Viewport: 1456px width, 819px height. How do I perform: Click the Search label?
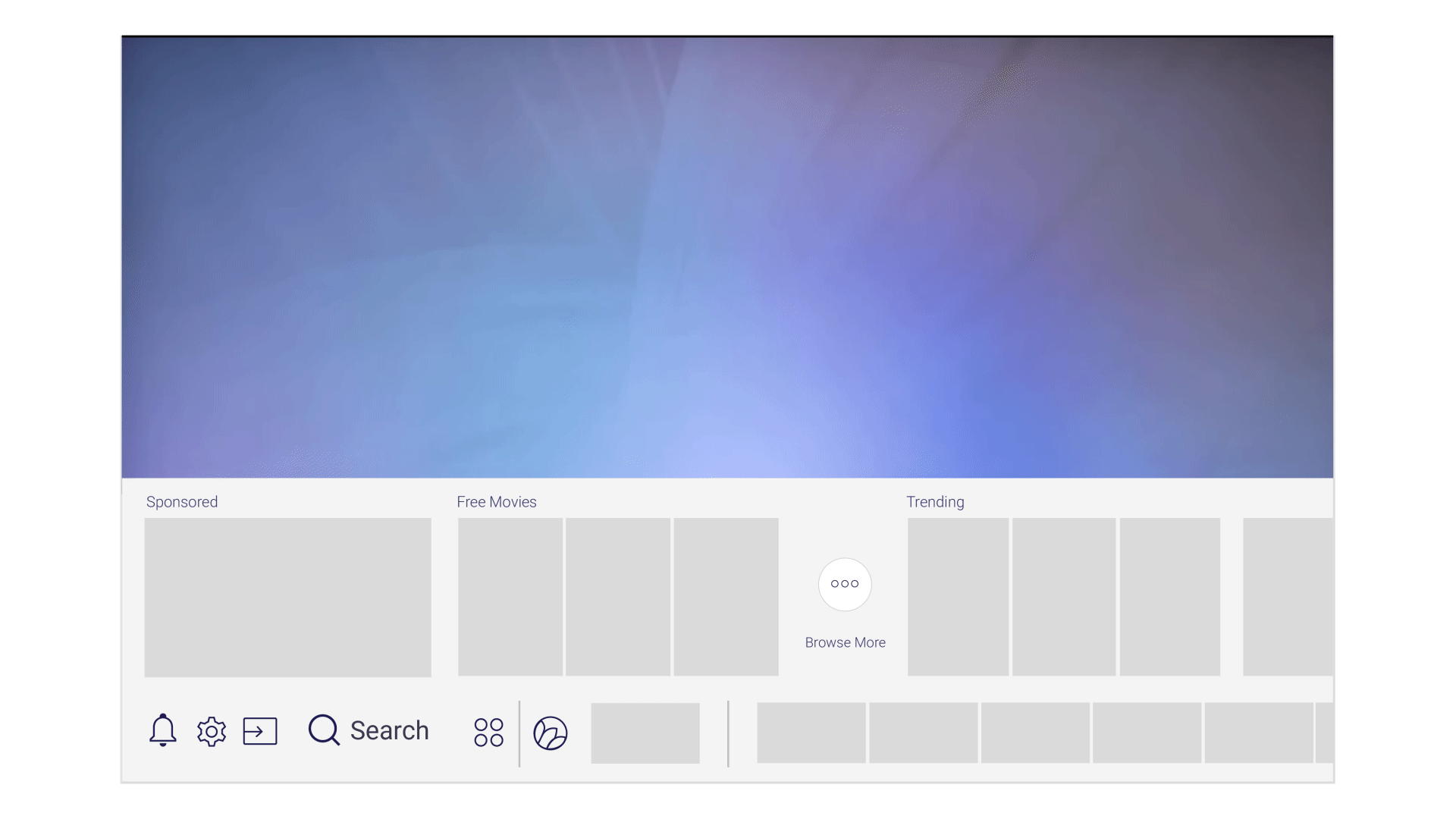click(x=389, y=730)
